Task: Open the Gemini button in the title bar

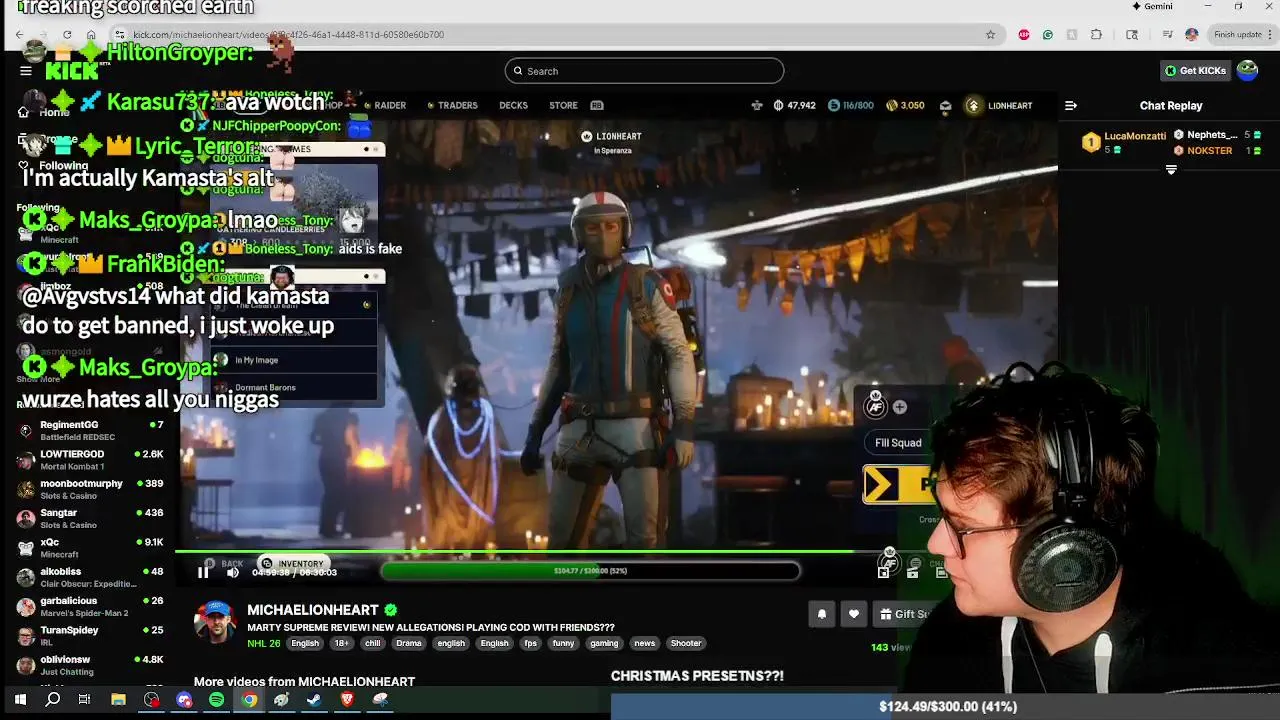Action: pos(1152,6)
